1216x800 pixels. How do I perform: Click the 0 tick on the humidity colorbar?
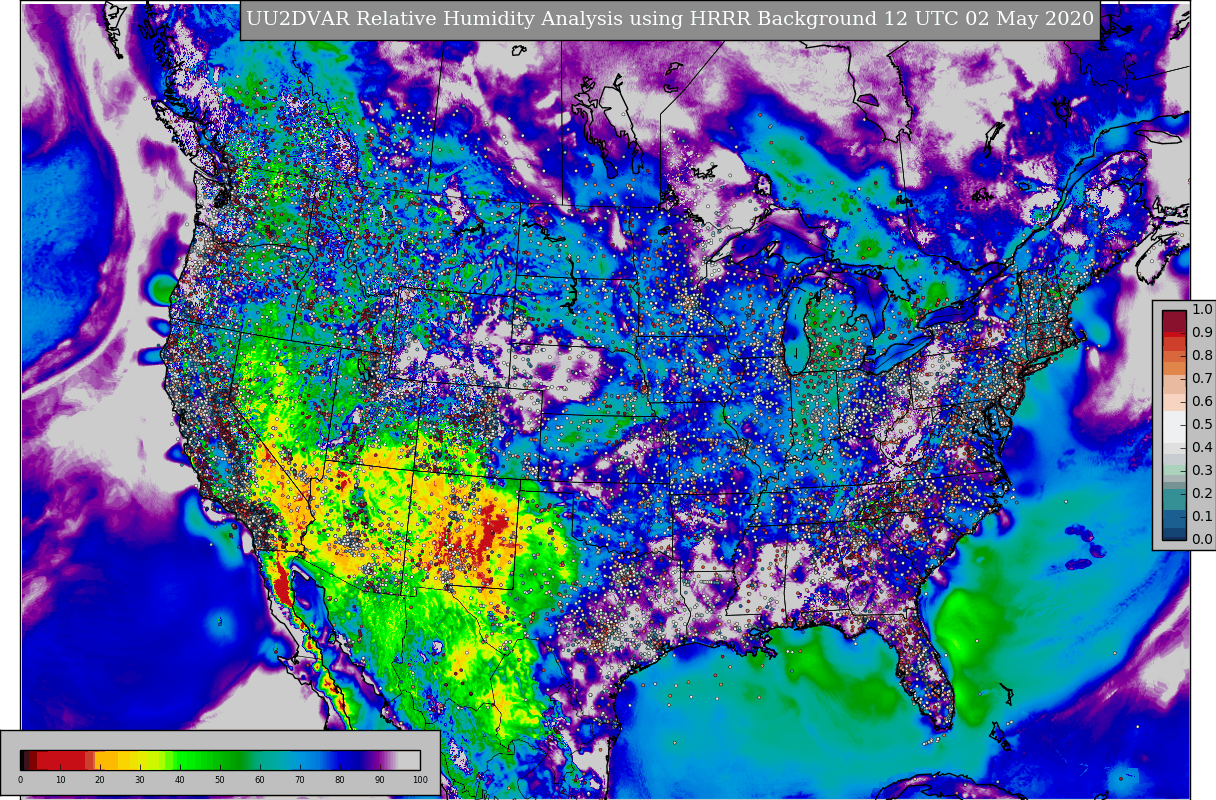[x=20, y=780]
